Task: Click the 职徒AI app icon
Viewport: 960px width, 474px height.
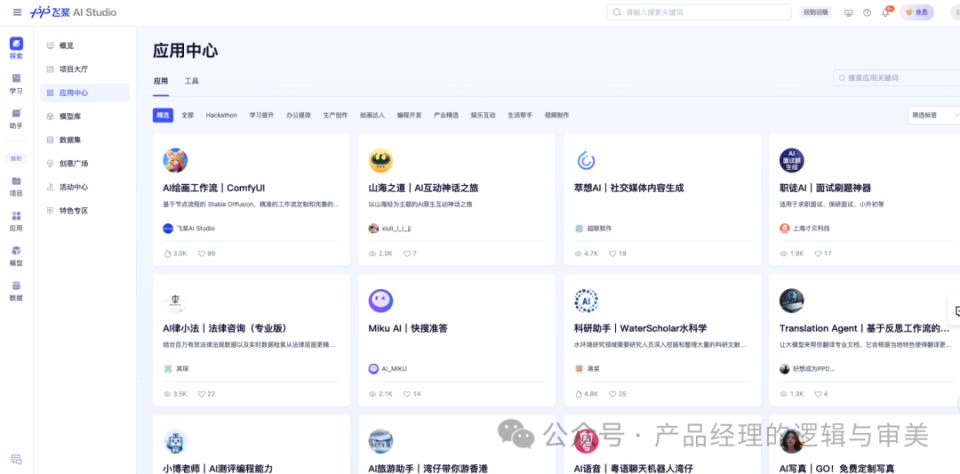Action: pos(792,160)
